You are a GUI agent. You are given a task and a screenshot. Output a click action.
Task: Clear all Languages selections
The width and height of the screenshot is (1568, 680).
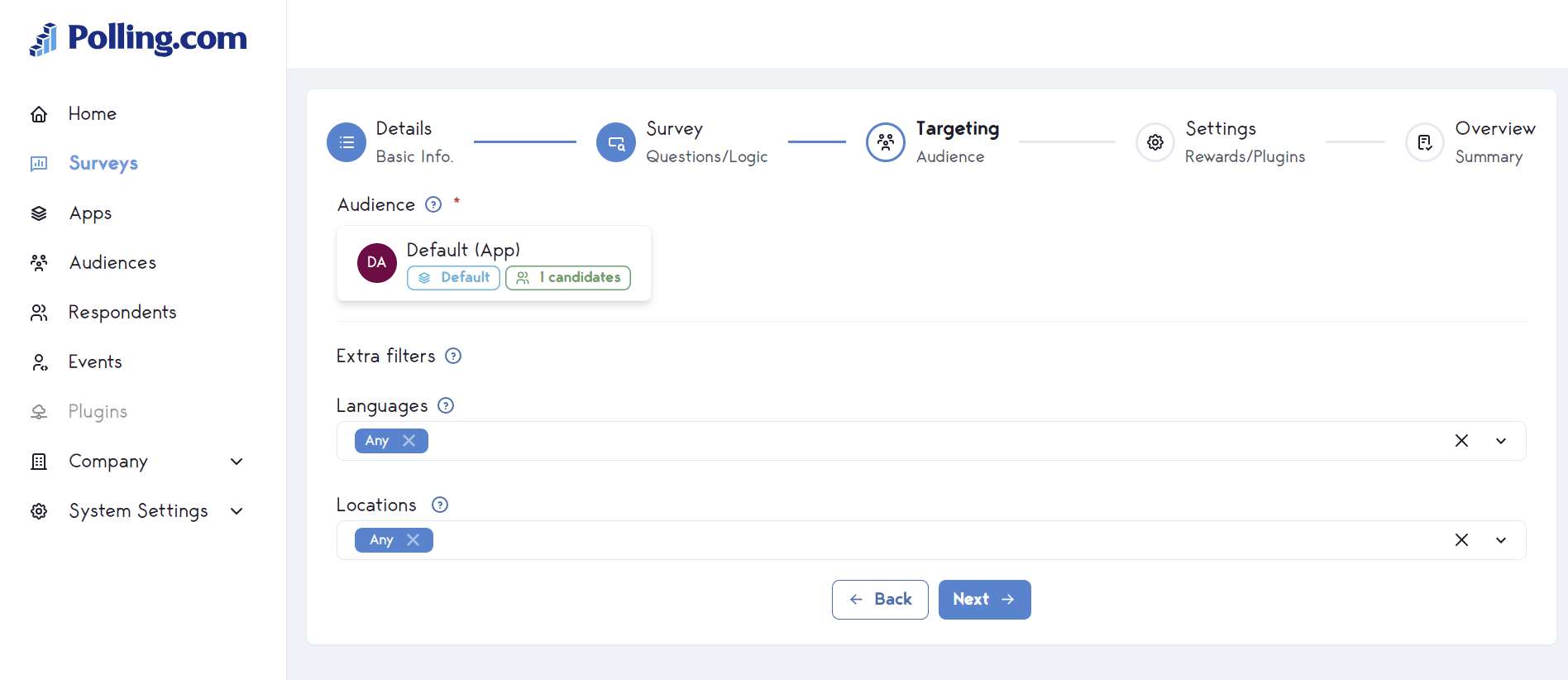pyautogui.click(x=1461, y=441)
